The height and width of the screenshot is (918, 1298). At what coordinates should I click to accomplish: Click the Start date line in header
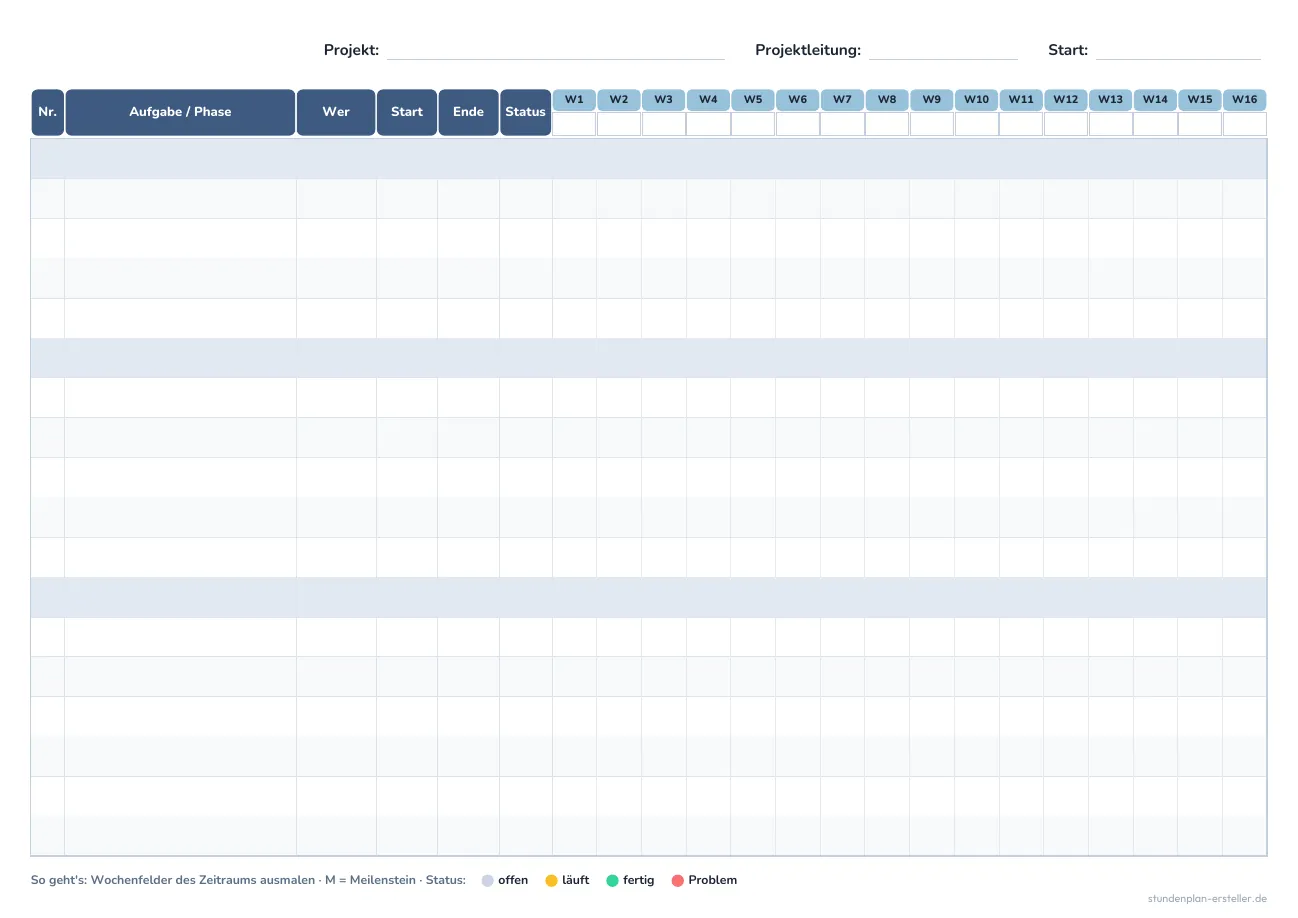tap(1178, 51)
